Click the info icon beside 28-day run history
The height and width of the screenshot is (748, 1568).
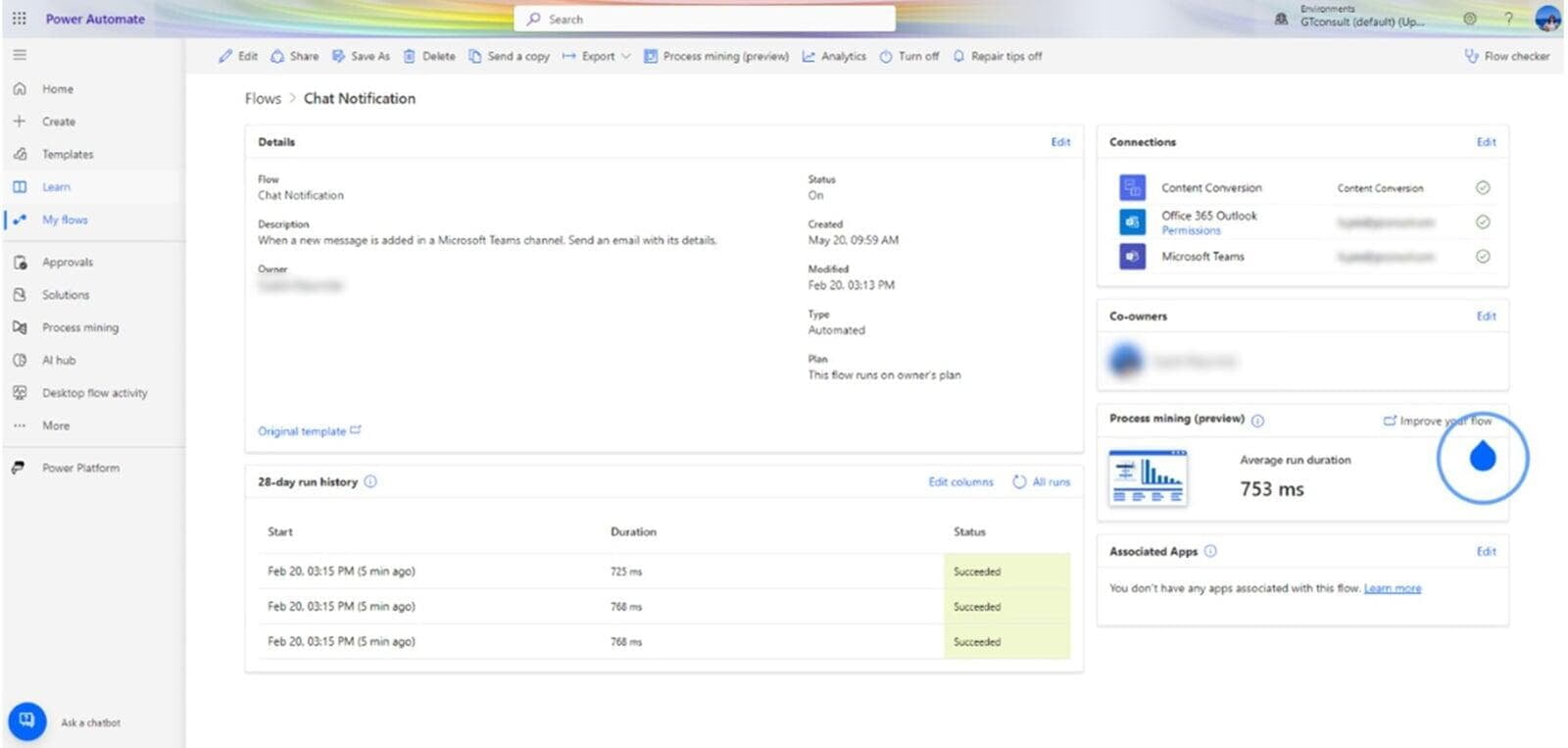[370, 481]
